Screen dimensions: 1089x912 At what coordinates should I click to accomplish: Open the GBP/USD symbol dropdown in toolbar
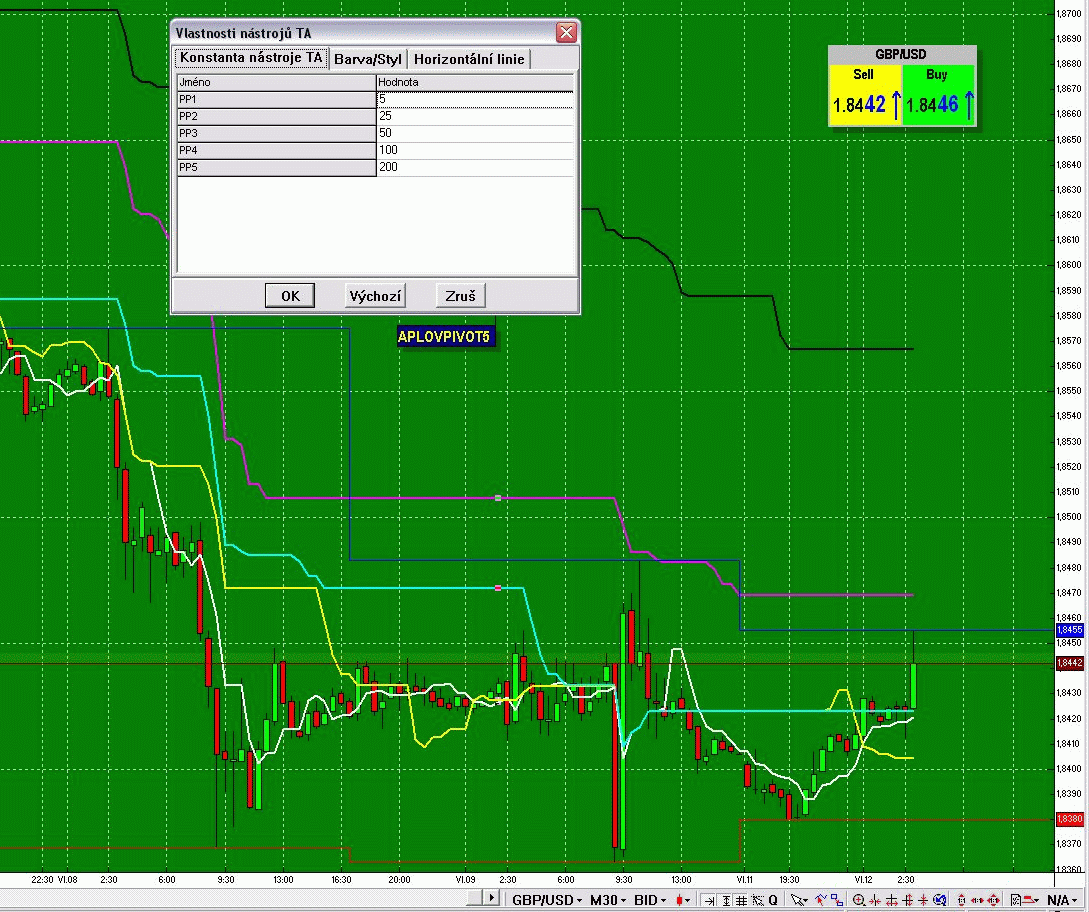(x=547, y=899)
